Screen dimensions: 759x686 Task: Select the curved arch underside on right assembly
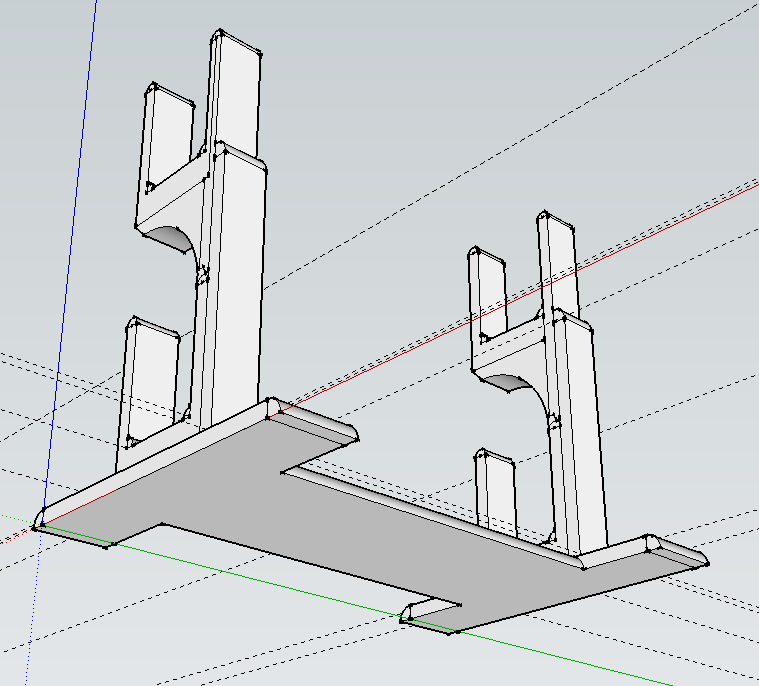click(507, 381)
